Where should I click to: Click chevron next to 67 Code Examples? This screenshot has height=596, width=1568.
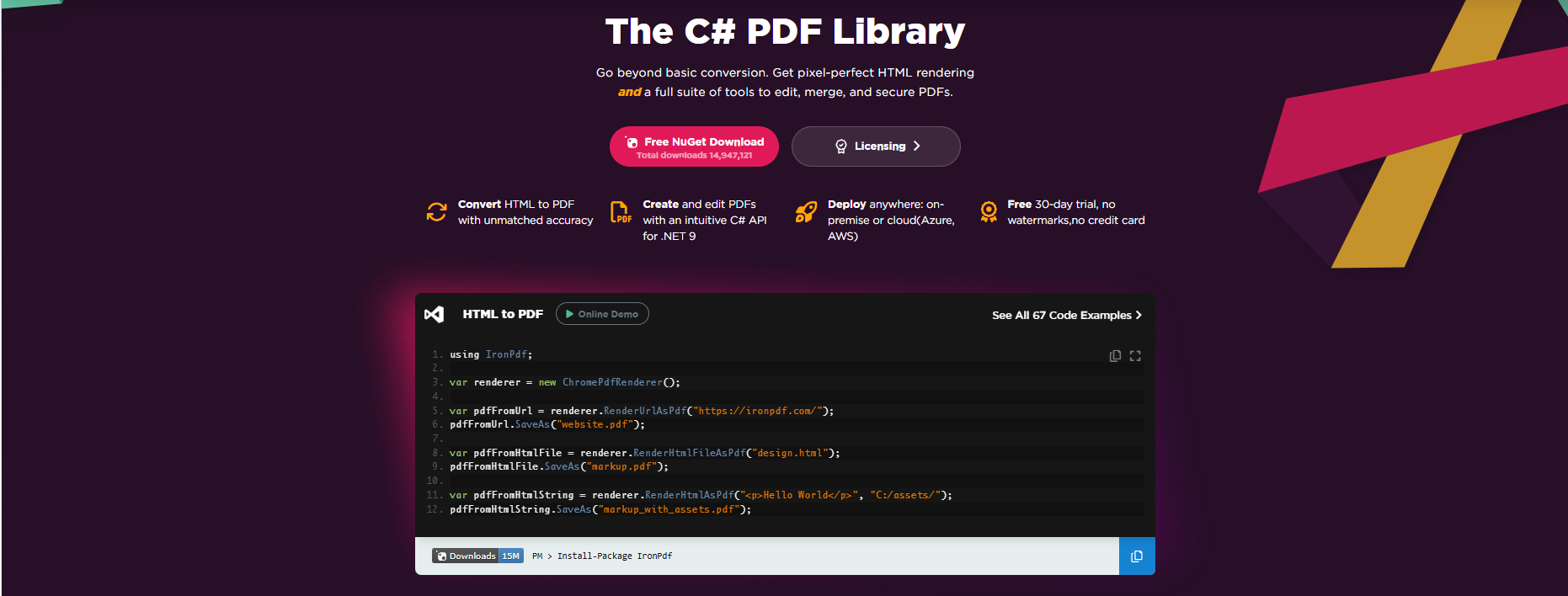pyautogui.click(x=1139, y=315)
